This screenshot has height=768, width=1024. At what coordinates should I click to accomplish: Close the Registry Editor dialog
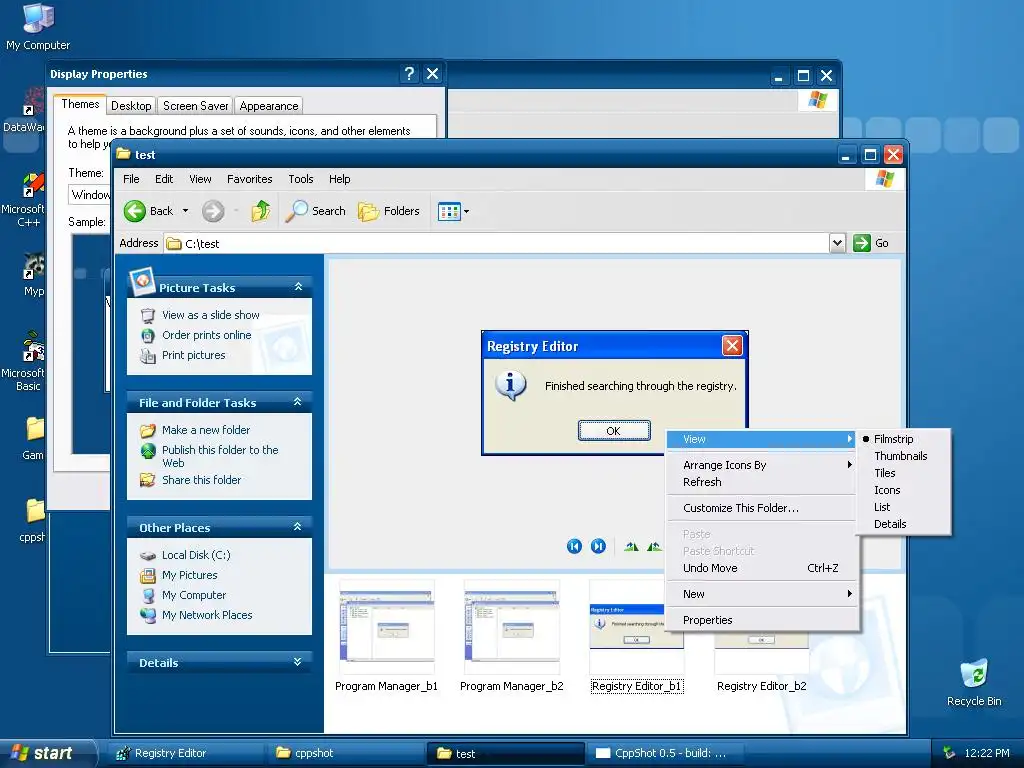click(732, 345)
